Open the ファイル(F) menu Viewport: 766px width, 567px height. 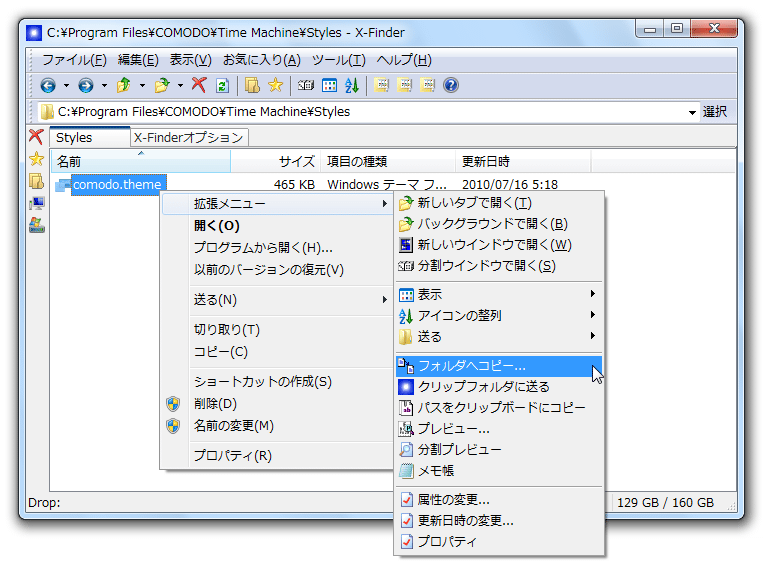click(x=74, y=60)
